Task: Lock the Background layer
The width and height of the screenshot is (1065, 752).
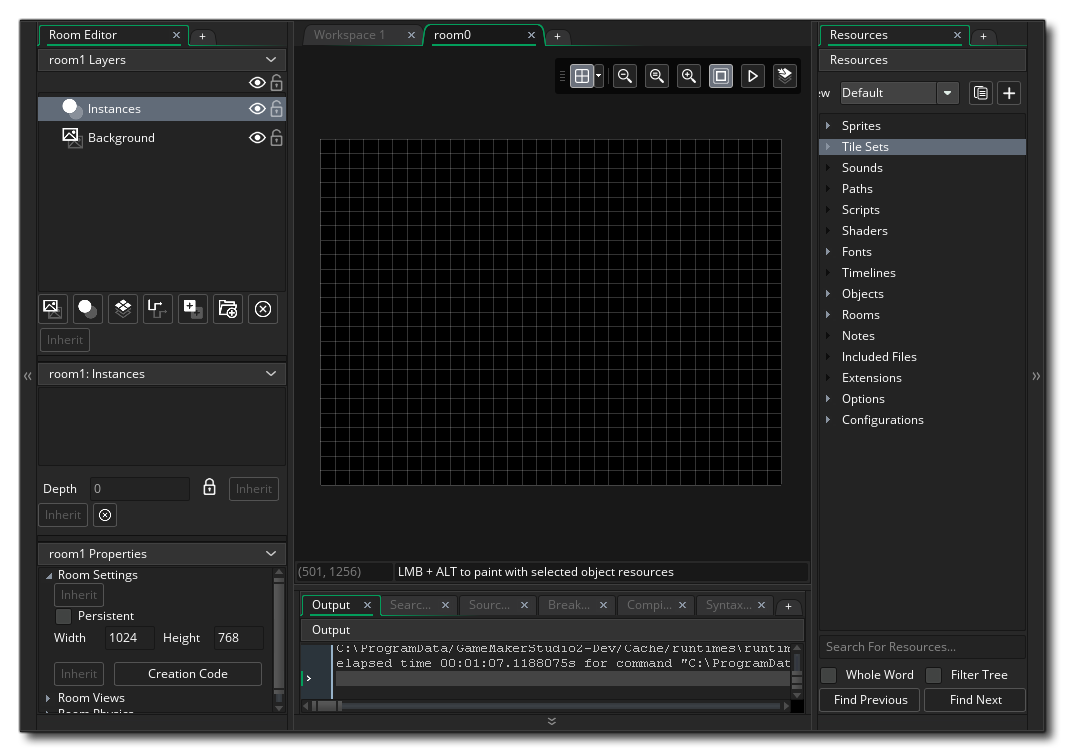Action: (276, 138)
